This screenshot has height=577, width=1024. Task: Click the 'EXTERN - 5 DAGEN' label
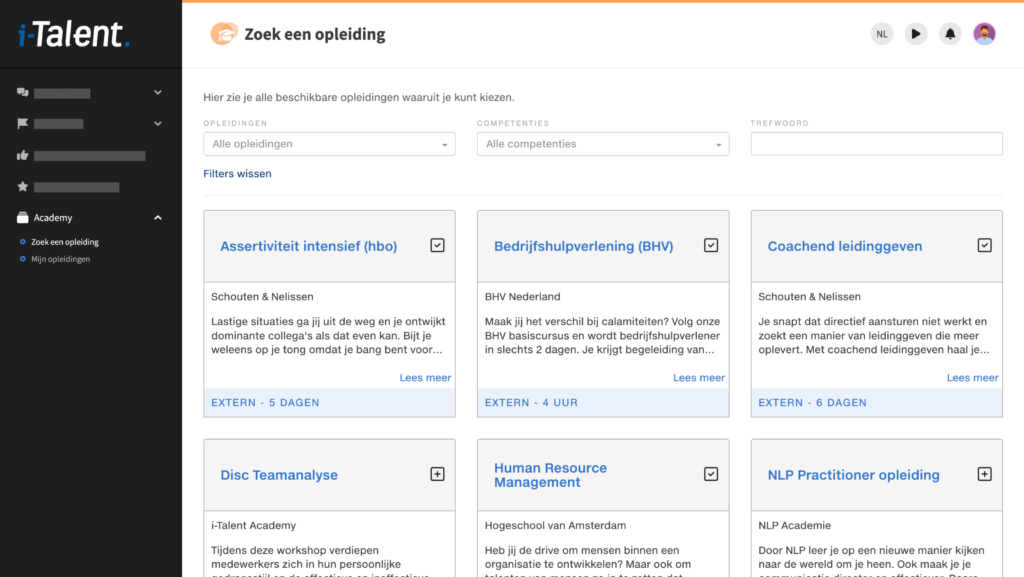[265, 403]
